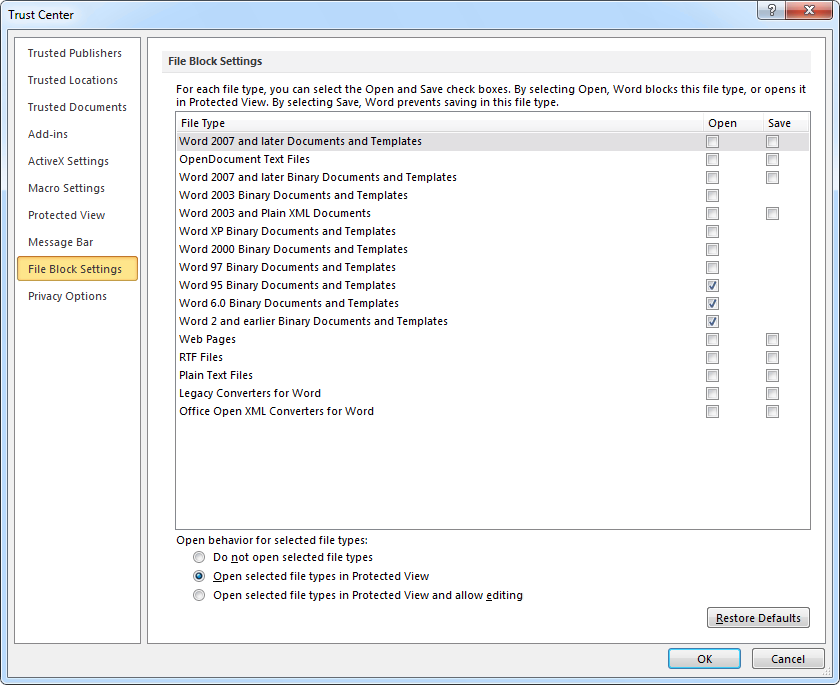Tick Open for Word XP Binary Documents

click(x=712, y=231)
